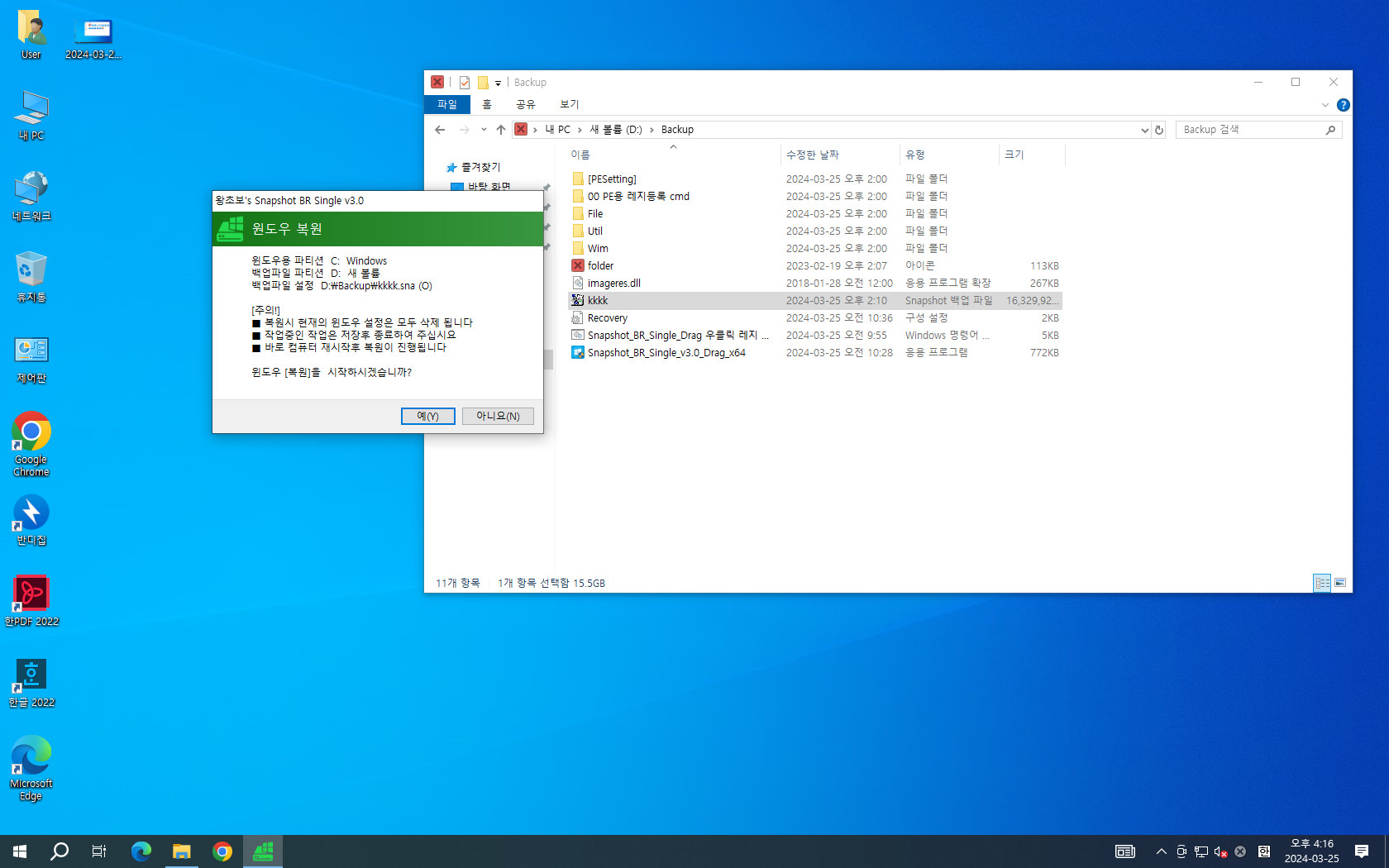Open the 공유 ribbon tab
This screenshot has width=1389, height=868.
[x=526, y=104]
